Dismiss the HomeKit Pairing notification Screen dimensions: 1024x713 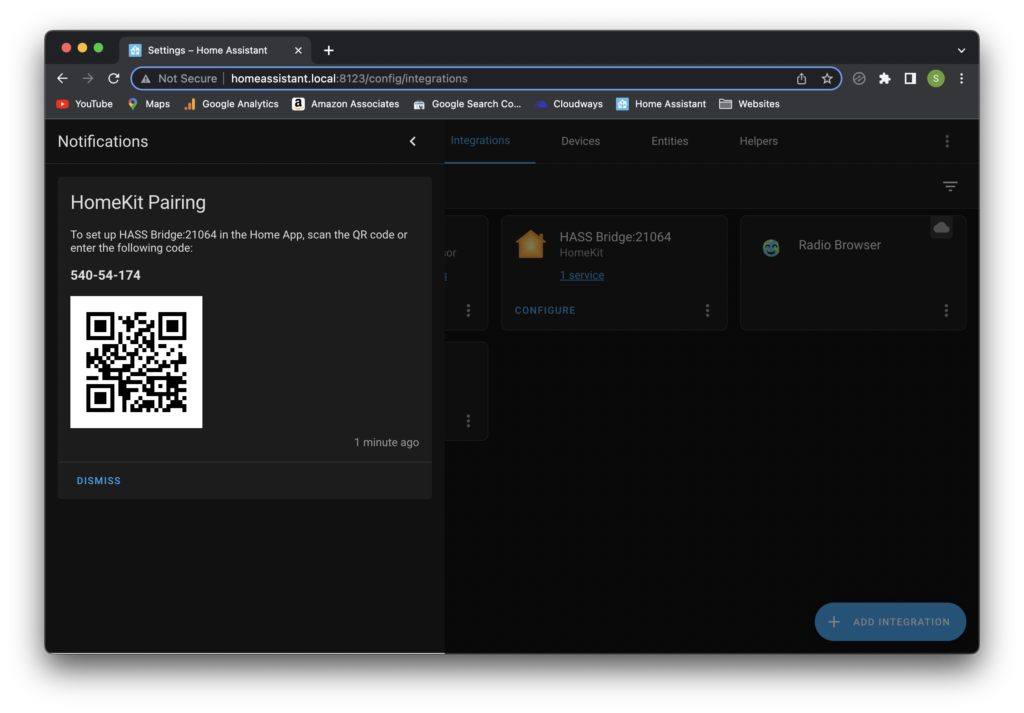pyautogui.click(x=98, y=480)
